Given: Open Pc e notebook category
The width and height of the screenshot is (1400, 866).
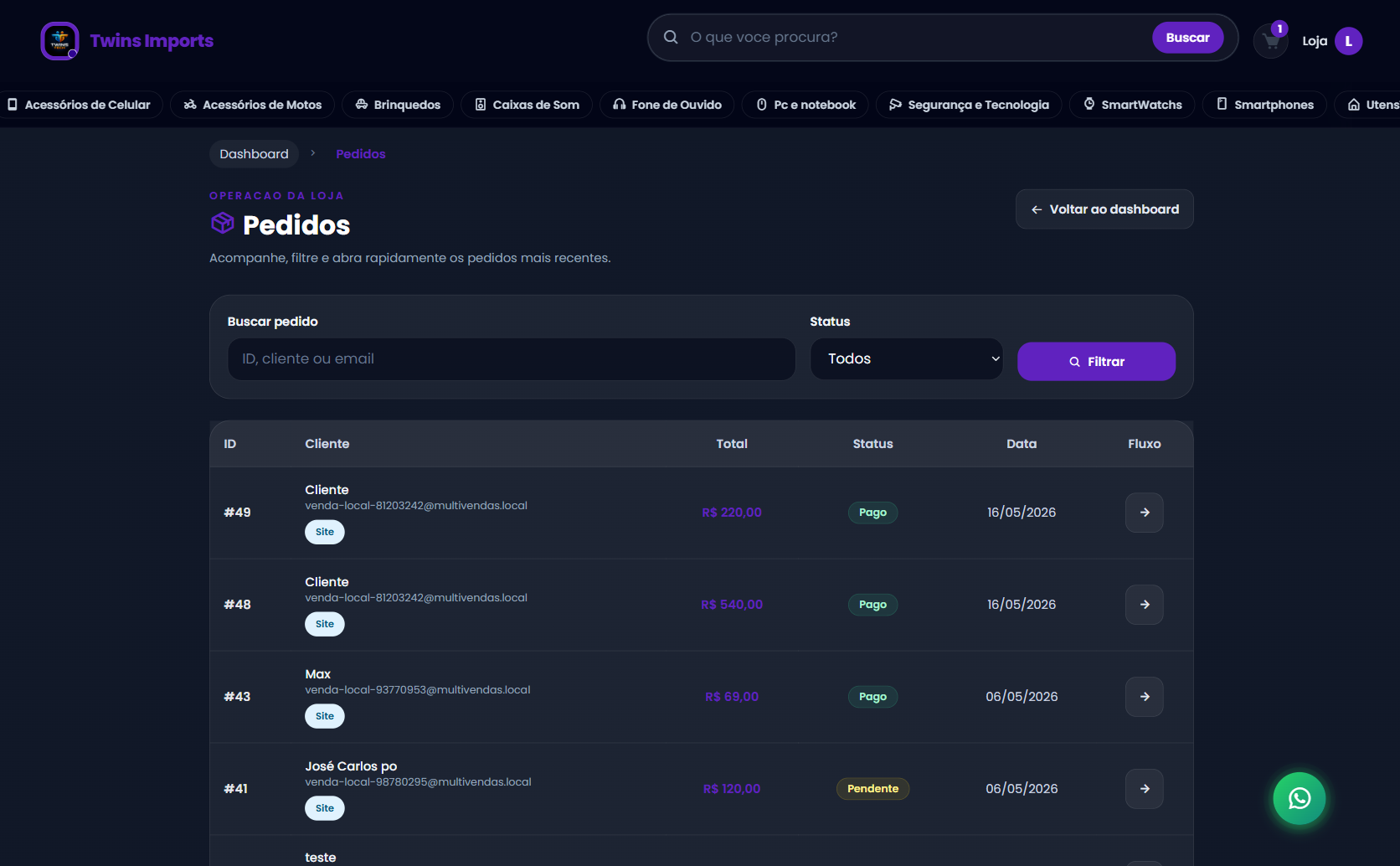Looking at the screenshot, I should 806,105.
